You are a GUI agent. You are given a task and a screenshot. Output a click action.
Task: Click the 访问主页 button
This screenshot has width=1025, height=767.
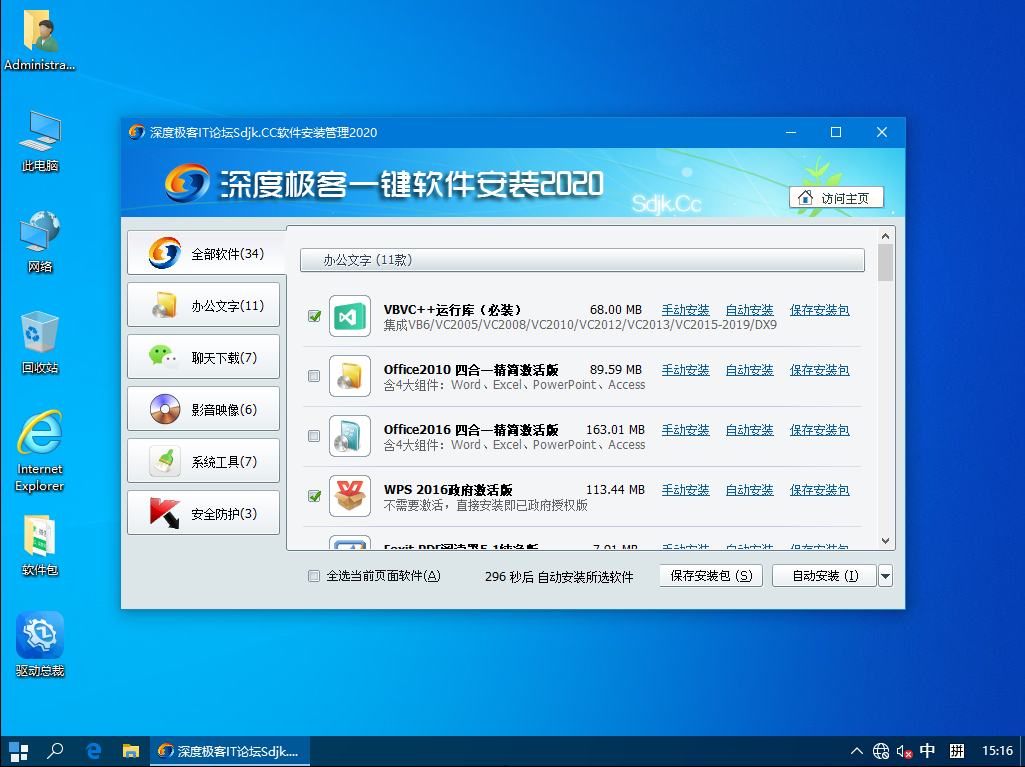pyautogui.click(x=836, y=197)
